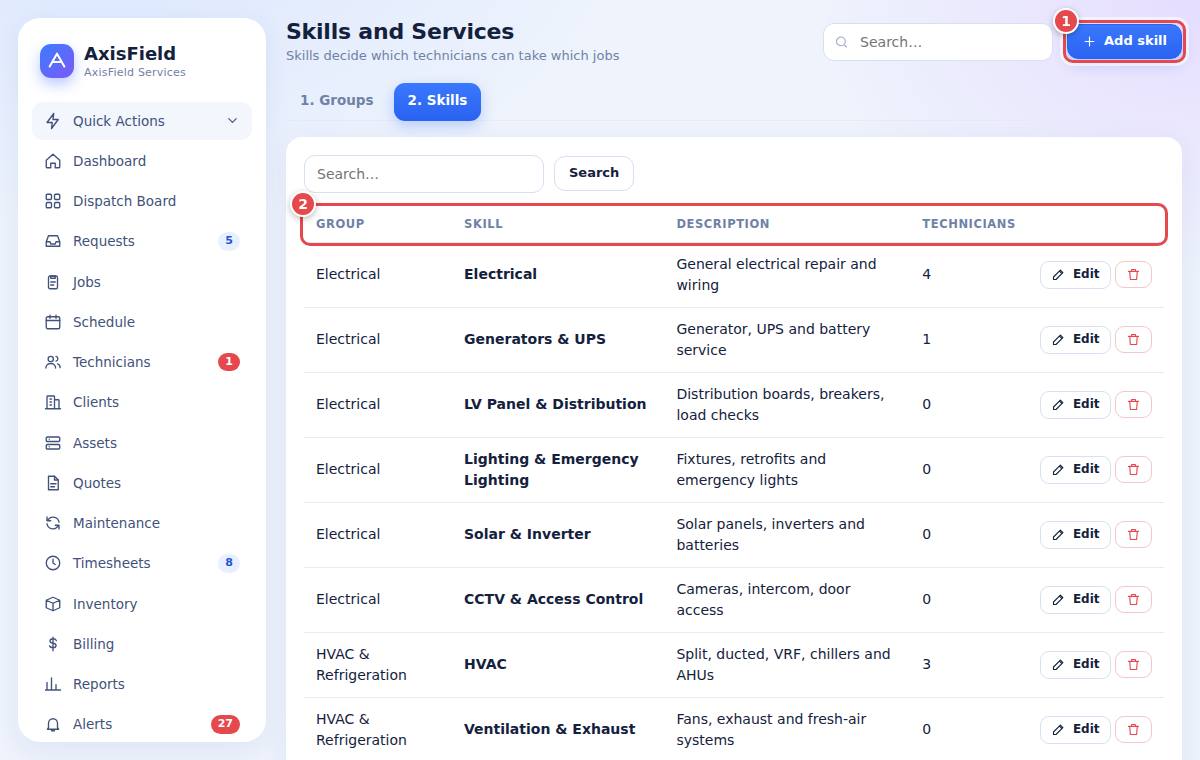Click the Generators & UPS skill name
This screenshot has width=1200, height=760.
click(535, 339)
